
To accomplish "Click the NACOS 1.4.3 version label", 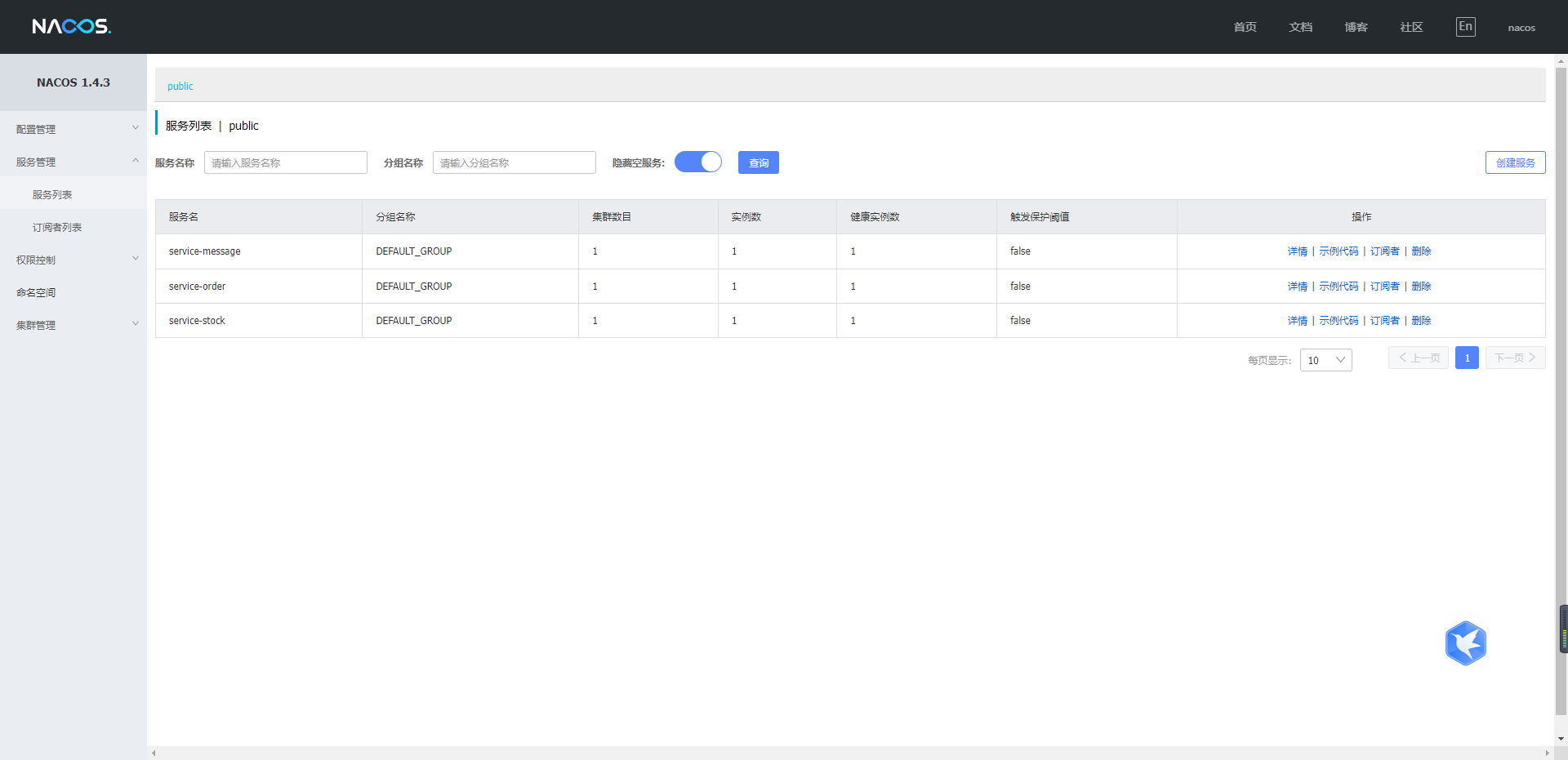I will point(73,82).
